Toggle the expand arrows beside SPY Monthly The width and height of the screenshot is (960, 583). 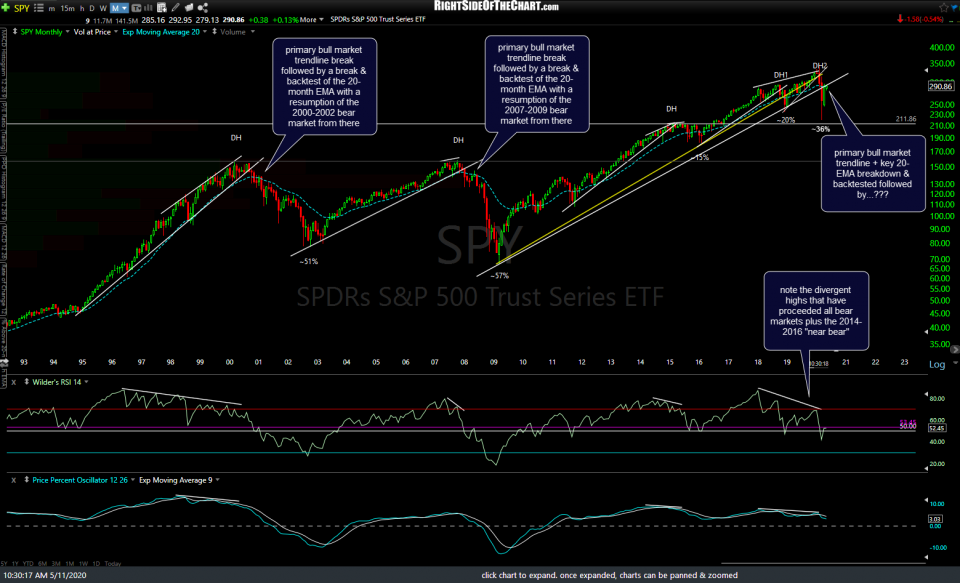click(14, 31)
